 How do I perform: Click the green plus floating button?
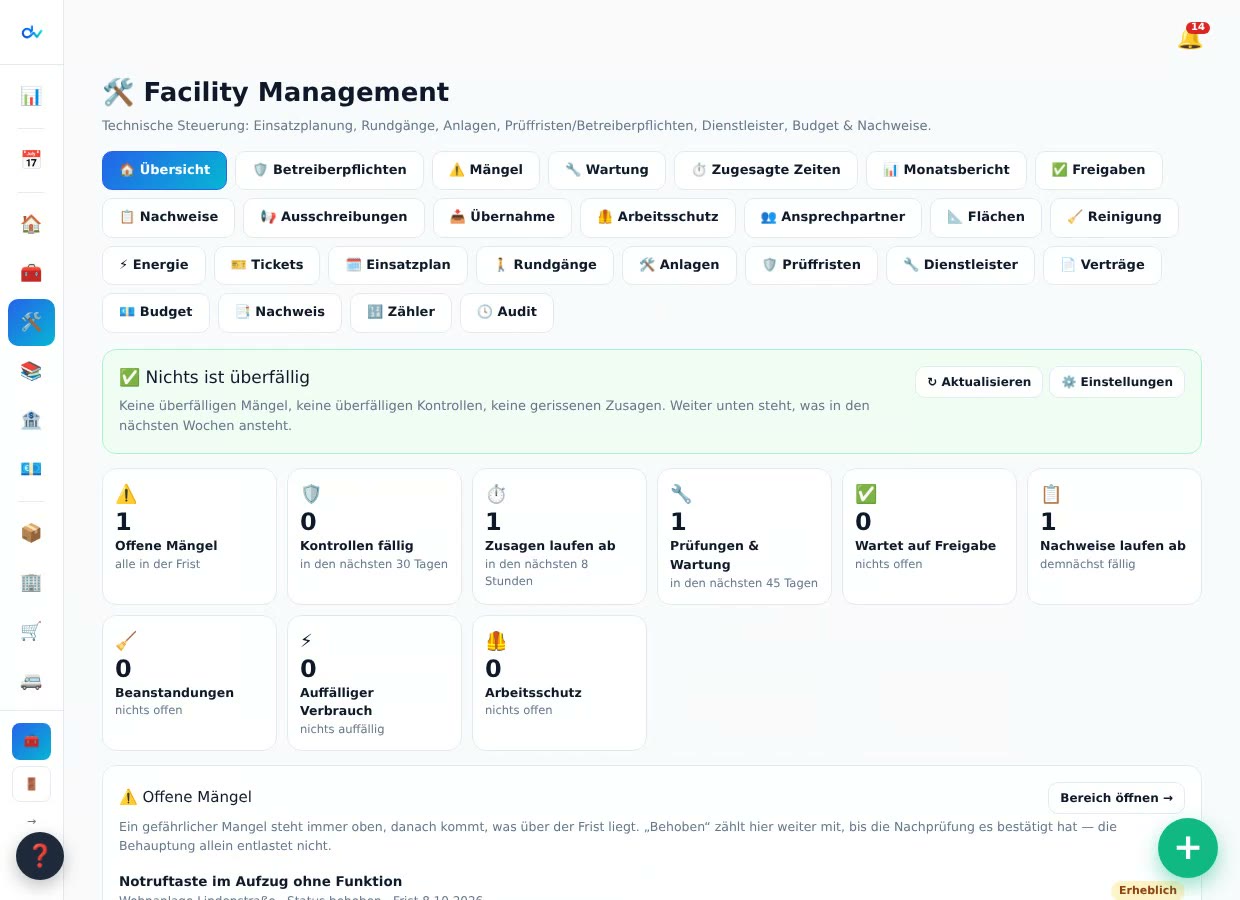click(1188, 848)
